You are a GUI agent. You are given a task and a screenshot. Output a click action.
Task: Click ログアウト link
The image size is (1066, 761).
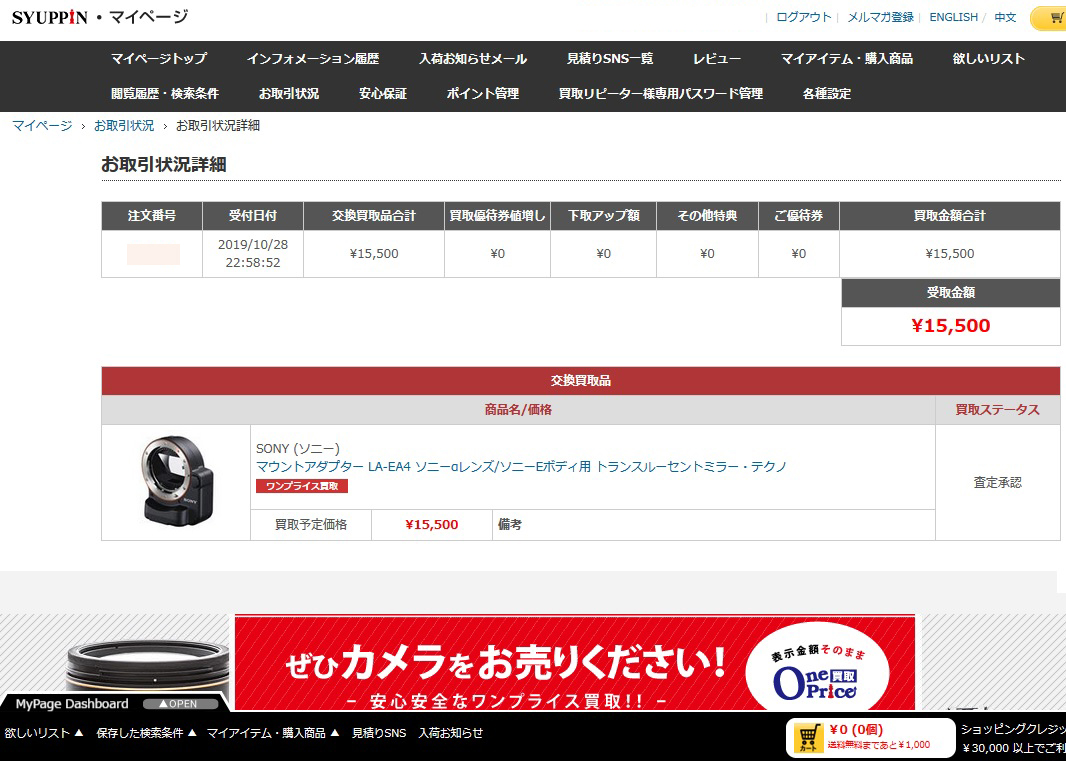pyautogui.click(x=804, y=17)
